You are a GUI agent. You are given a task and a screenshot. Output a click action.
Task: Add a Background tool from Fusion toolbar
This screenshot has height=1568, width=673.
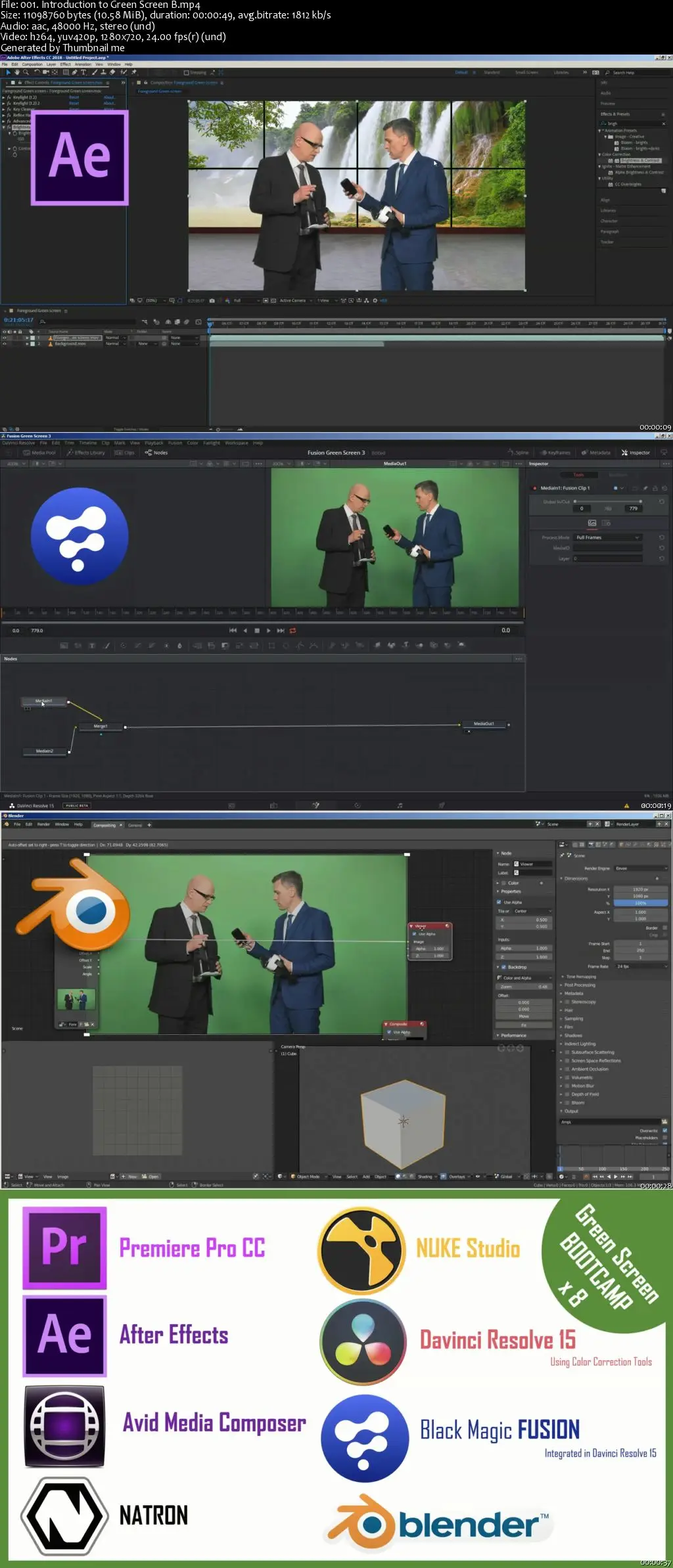64,646
